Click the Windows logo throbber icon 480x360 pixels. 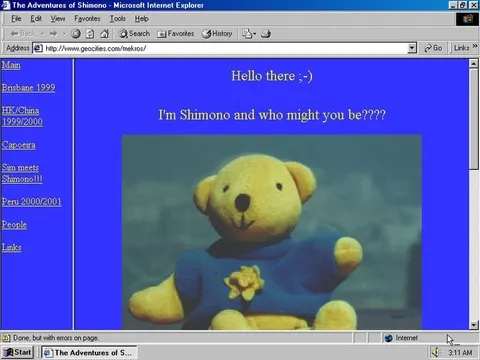coord(467,19)
